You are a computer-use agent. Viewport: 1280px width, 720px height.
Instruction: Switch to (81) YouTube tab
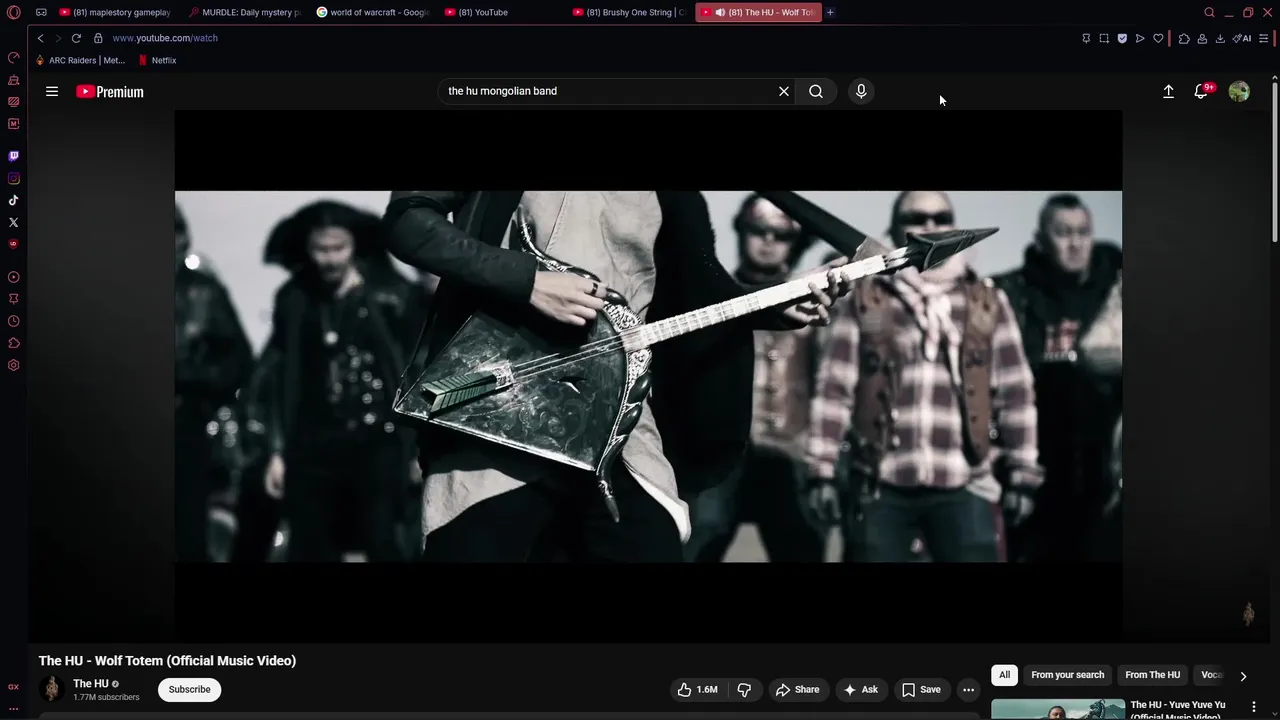502,13
